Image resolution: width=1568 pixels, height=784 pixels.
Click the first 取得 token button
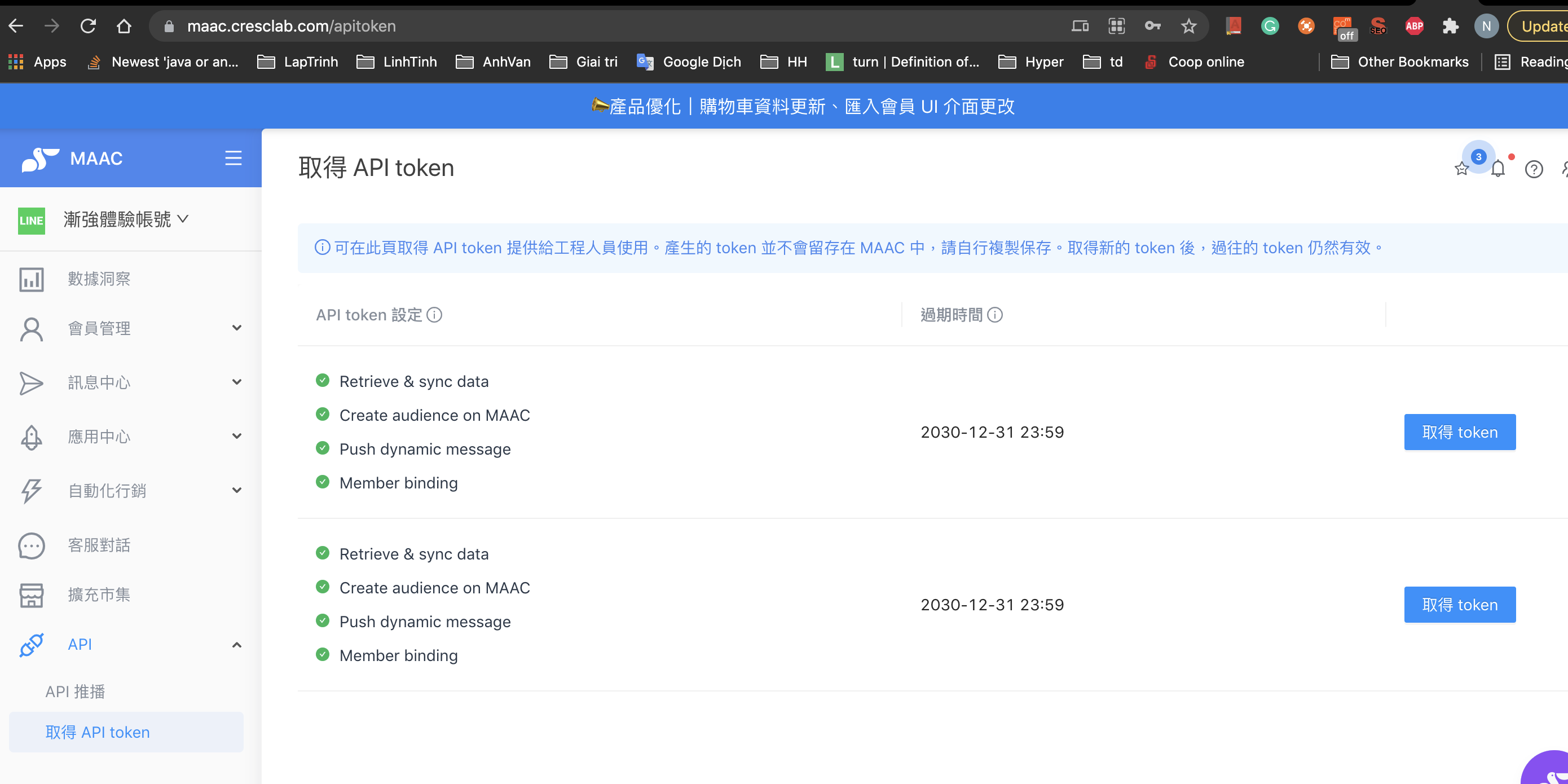point(1459,432)
